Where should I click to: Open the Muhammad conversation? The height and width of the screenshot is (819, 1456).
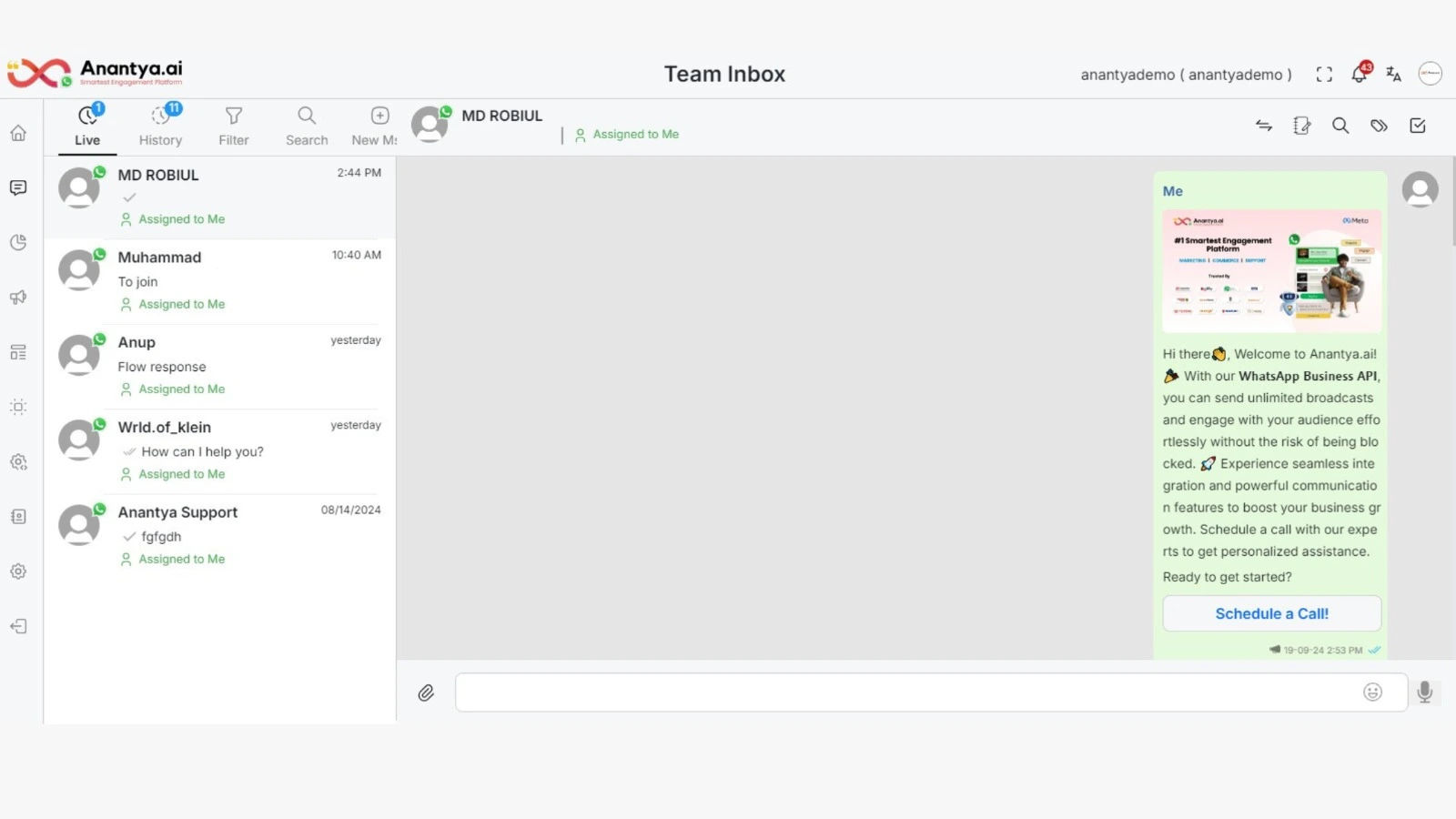(x=219, y=281)
